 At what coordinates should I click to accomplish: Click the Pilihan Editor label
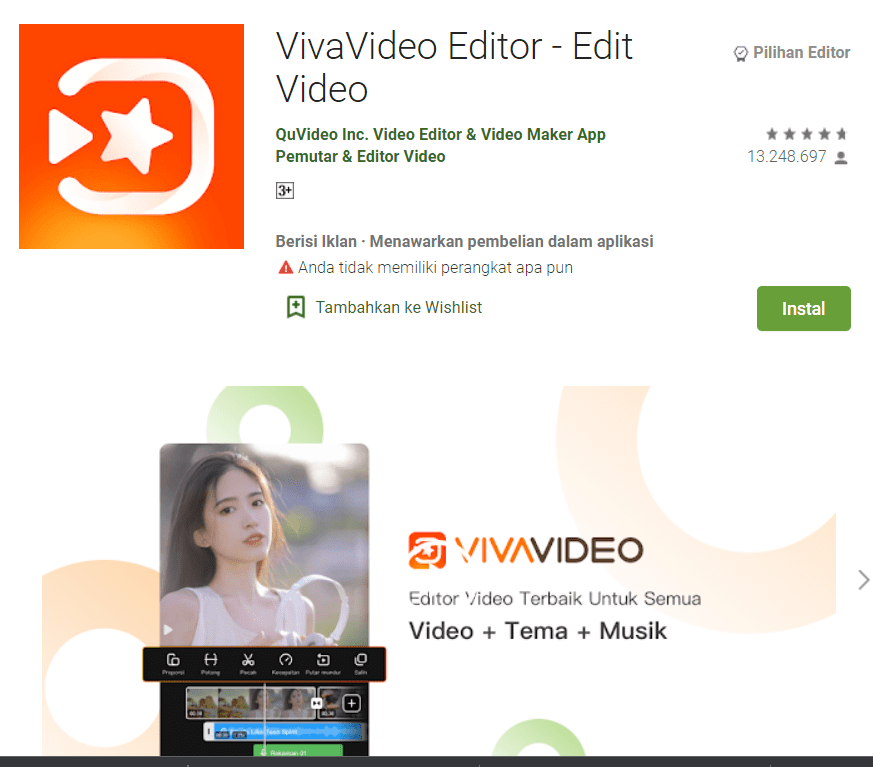(x=801, y=52)
